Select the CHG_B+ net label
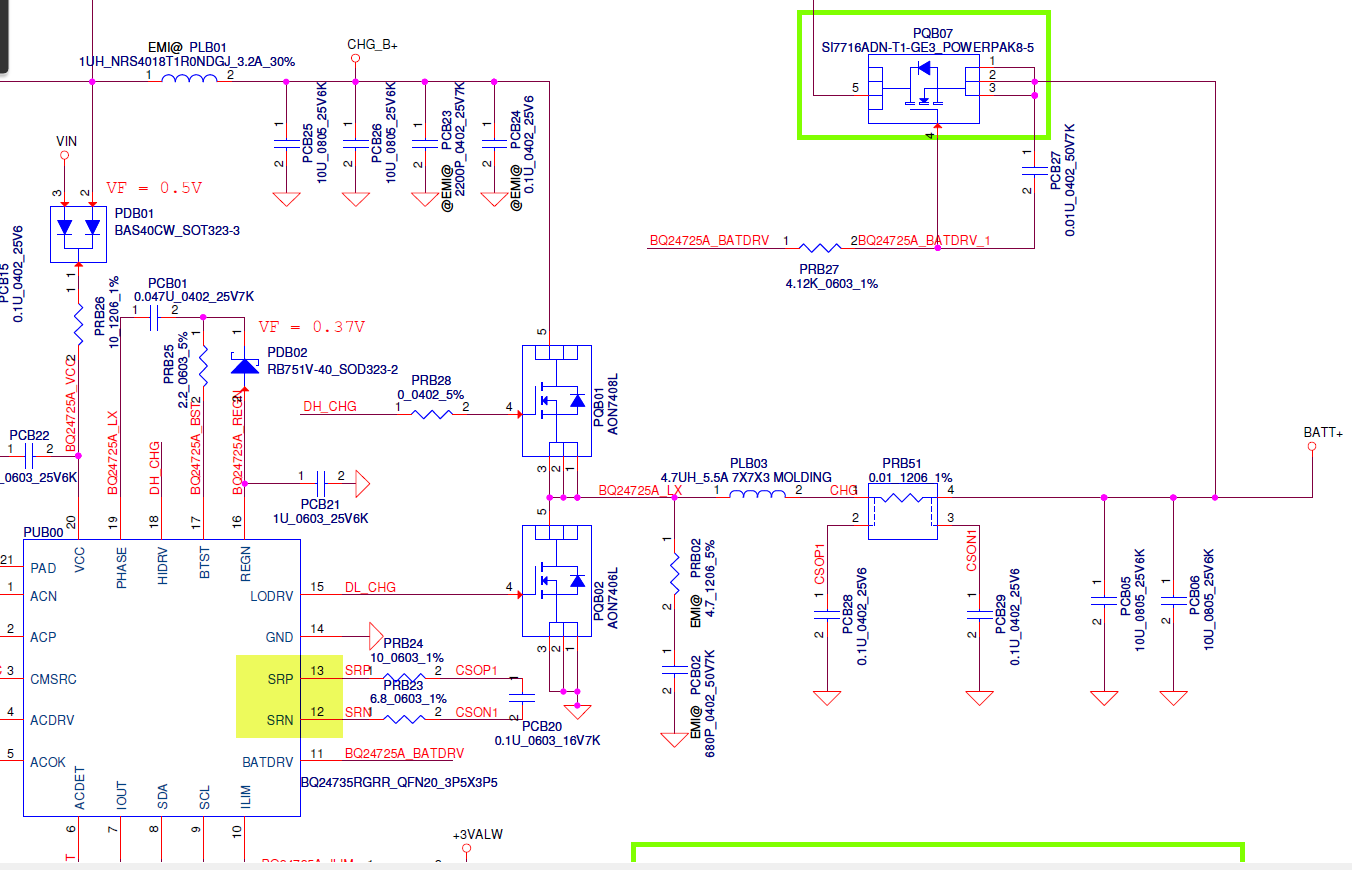The height and width of the screenshot is (870, 1352). (372, 44)
